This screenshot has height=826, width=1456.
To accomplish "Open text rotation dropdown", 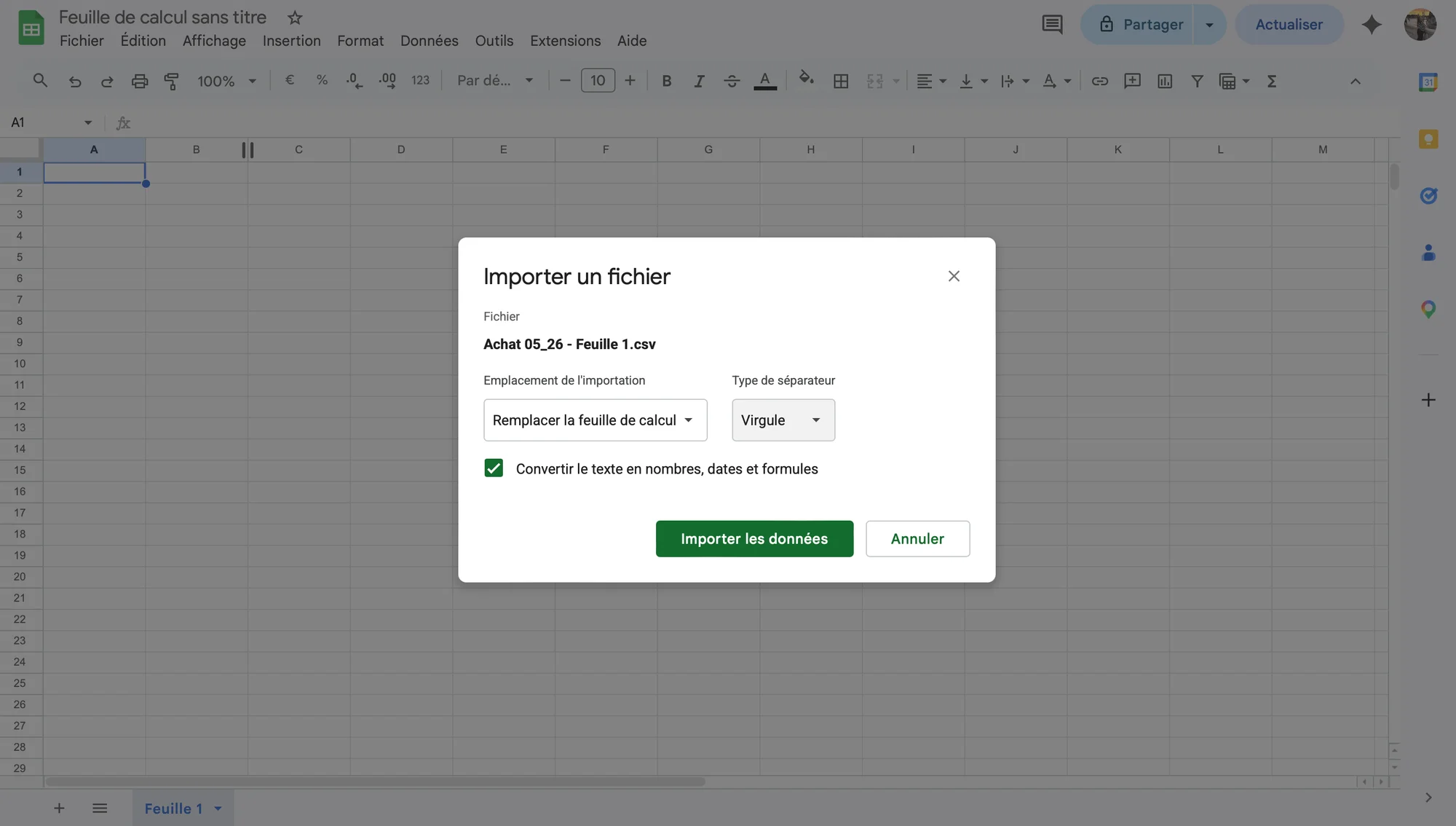I will [1056, 81].
